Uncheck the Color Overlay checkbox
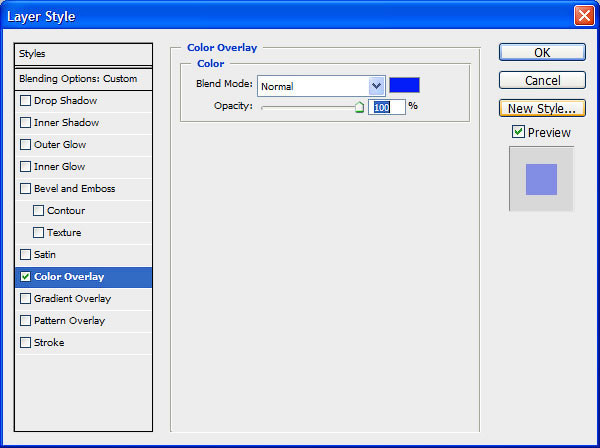Image resolution: width=600 pixels, height=448 pixels. (x=25, y=277)
